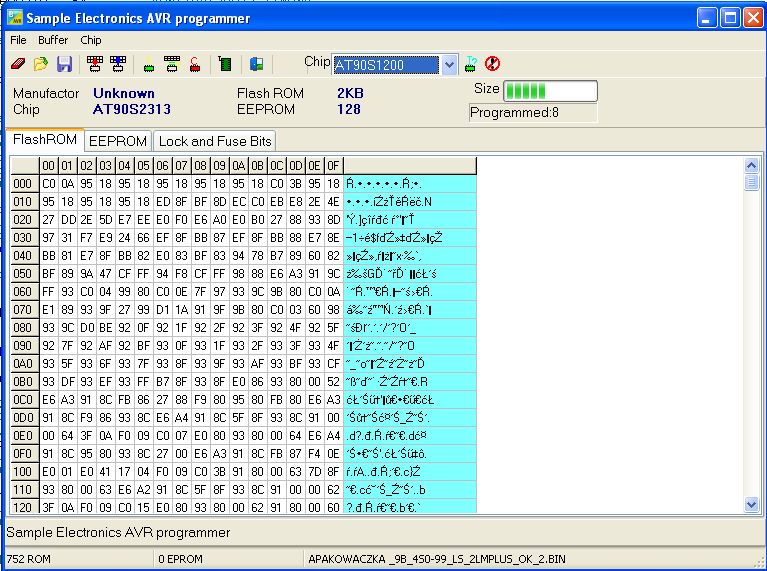Click the green chip icon beside chip dropdown
767x571 pixels.
point(471,64)
